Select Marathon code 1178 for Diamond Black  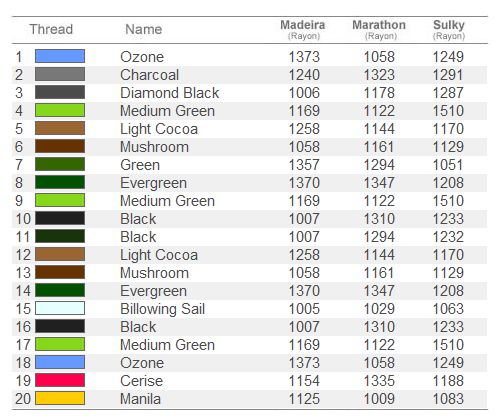pyautogui.click(x=379, y=93)
